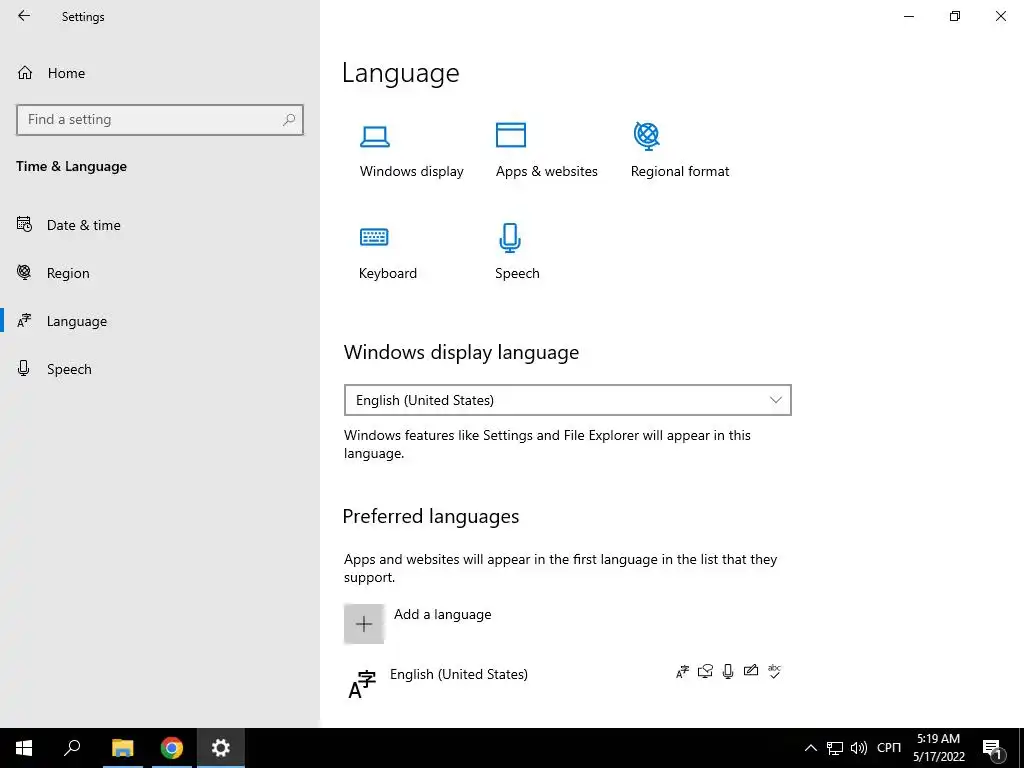Click the Windows display laptop icon
Image resolution: width=1024 pixels, height=768 pixels.
375,136
